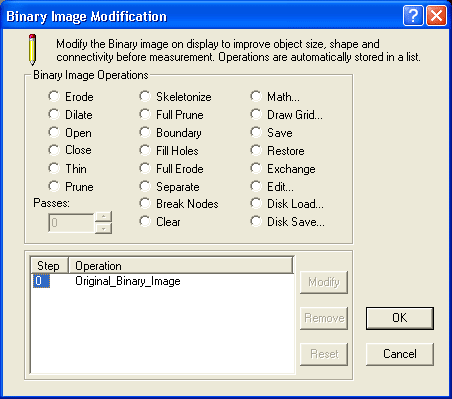Click the Cancel button
The height and width of the screenshot is (399, 452).
[x=400, y=354]
